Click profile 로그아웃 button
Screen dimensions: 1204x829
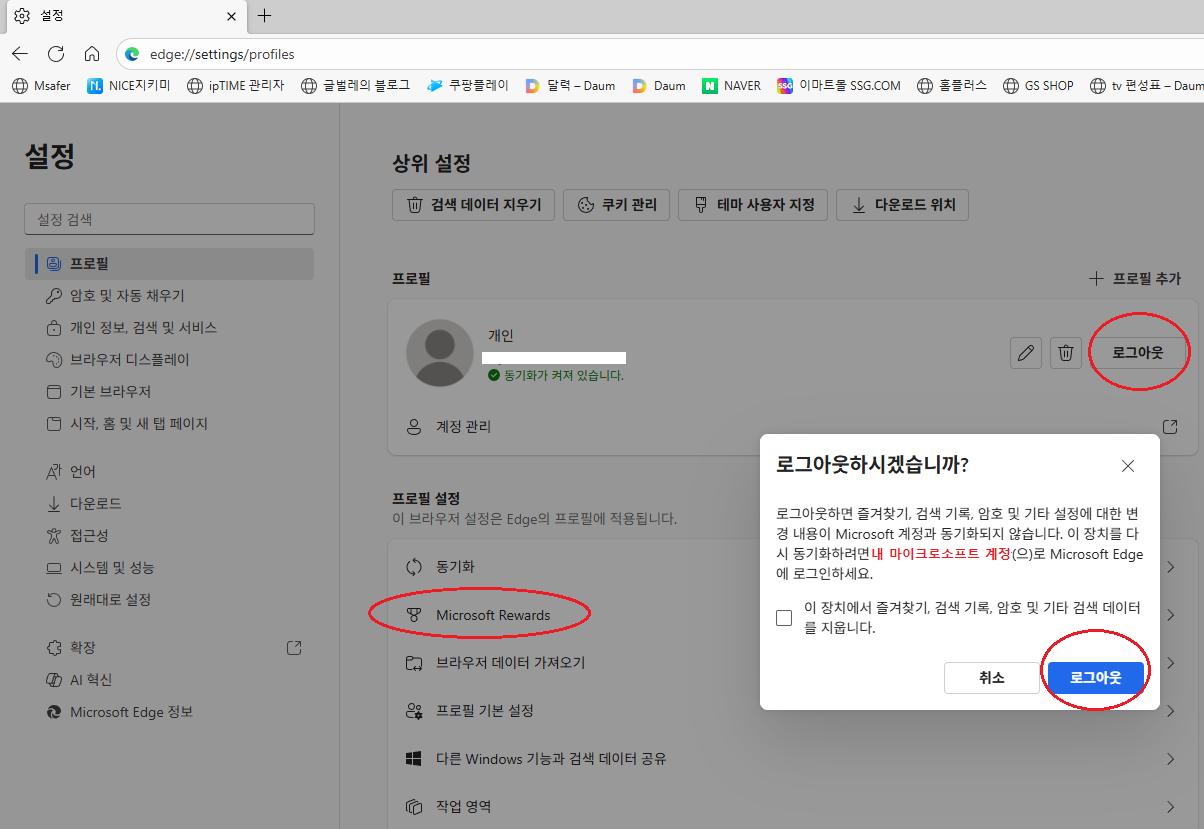click(1138, 353)
